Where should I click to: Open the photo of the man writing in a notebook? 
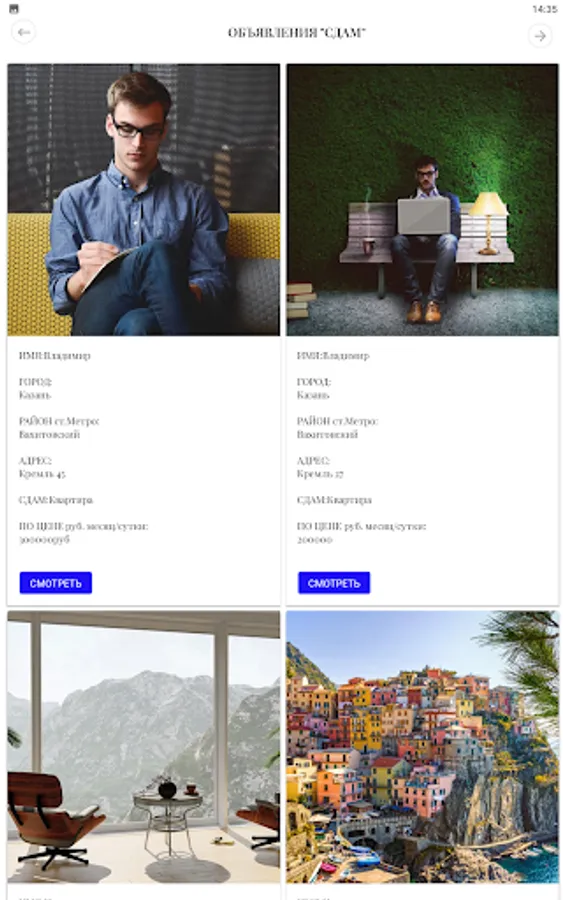click(143, 200)
